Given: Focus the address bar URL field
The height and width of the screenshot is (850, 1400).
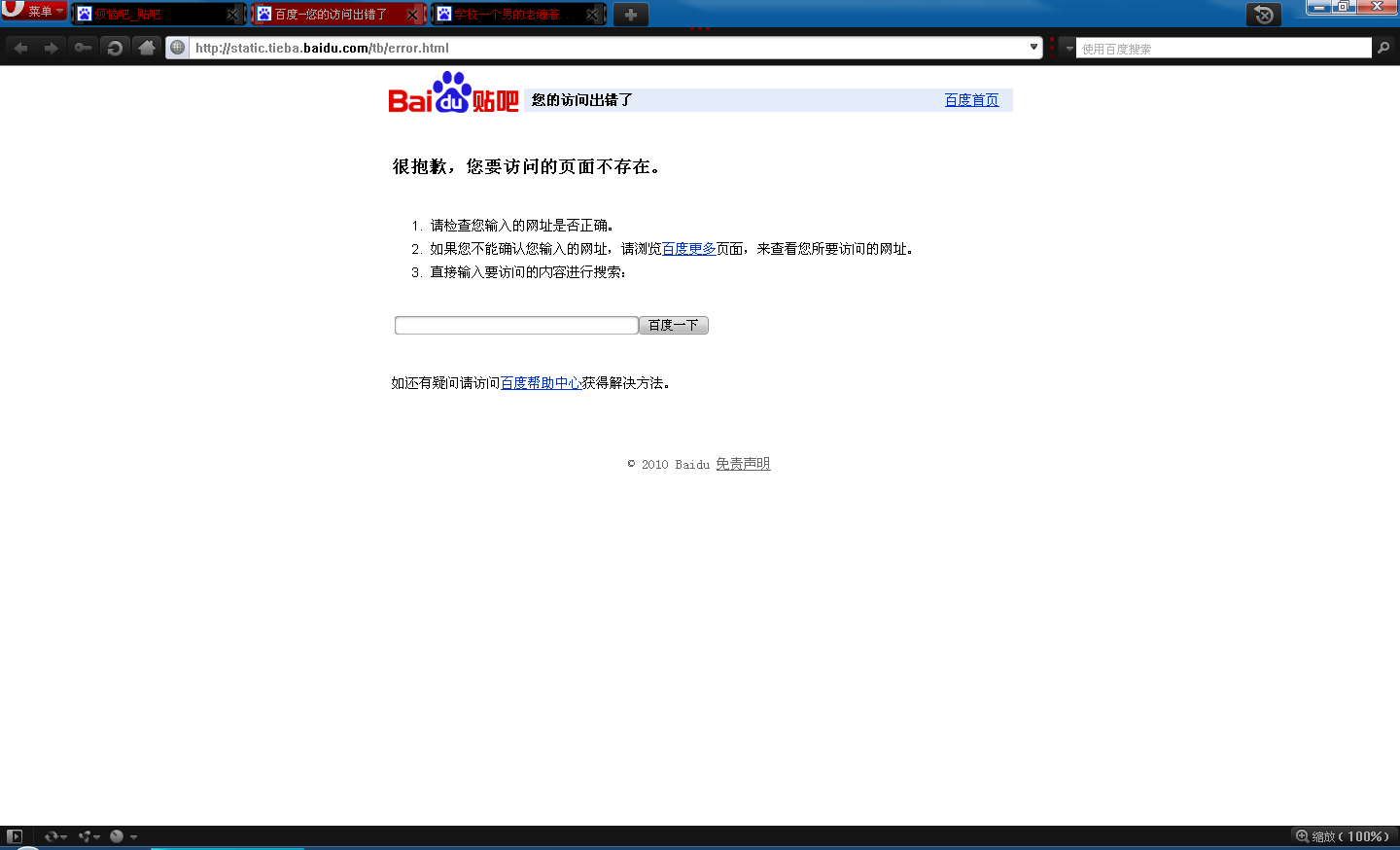Looking at the screenshot, I should [x=608, y=48].
